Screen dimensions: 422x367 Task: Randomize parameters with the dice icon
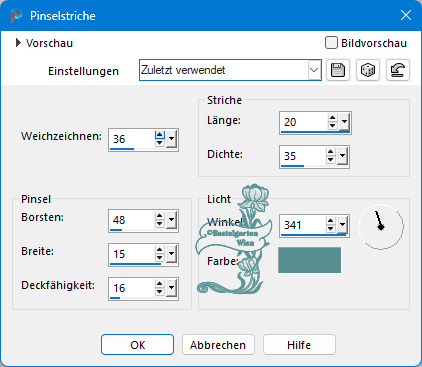[368, 70]
